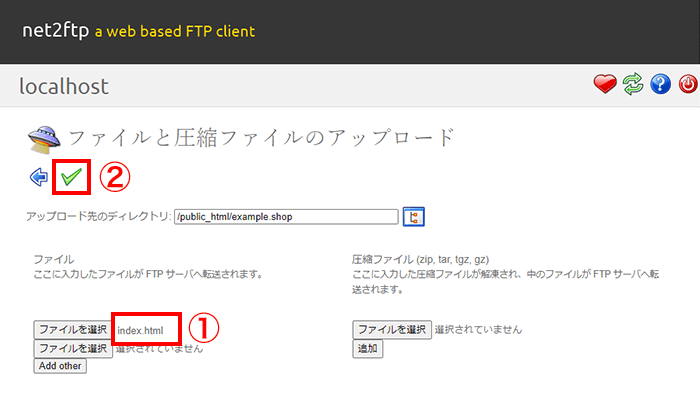Screen dimensions: 700x400
Task: Click the red circled number 1 marker
Action: click(x=204, y=328)
